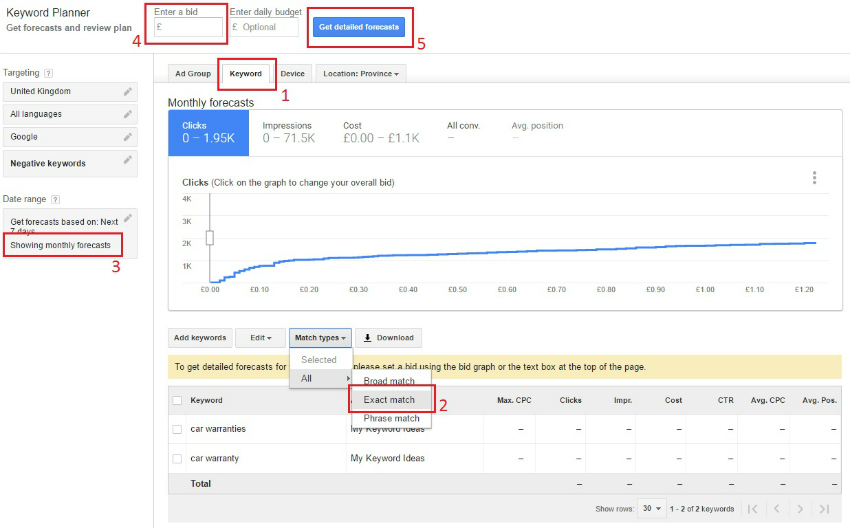Tick the checkbox for car warranties

click(177, 429)
